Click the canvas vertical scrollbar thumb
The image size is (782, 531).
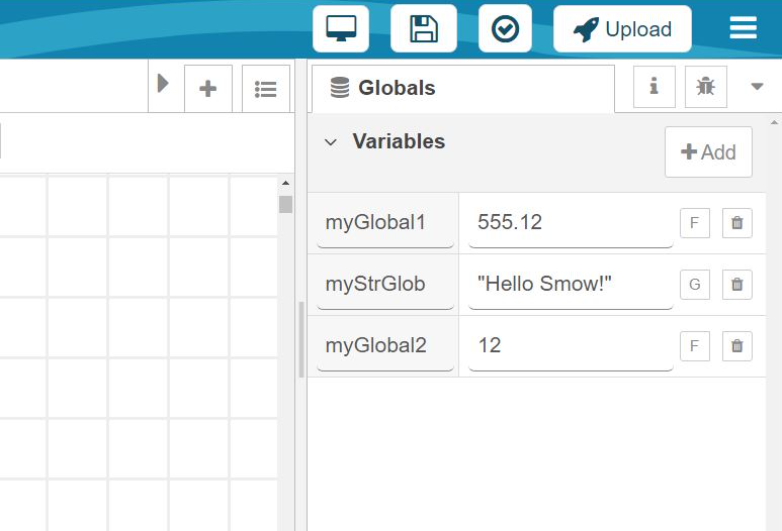coord(285,204)
